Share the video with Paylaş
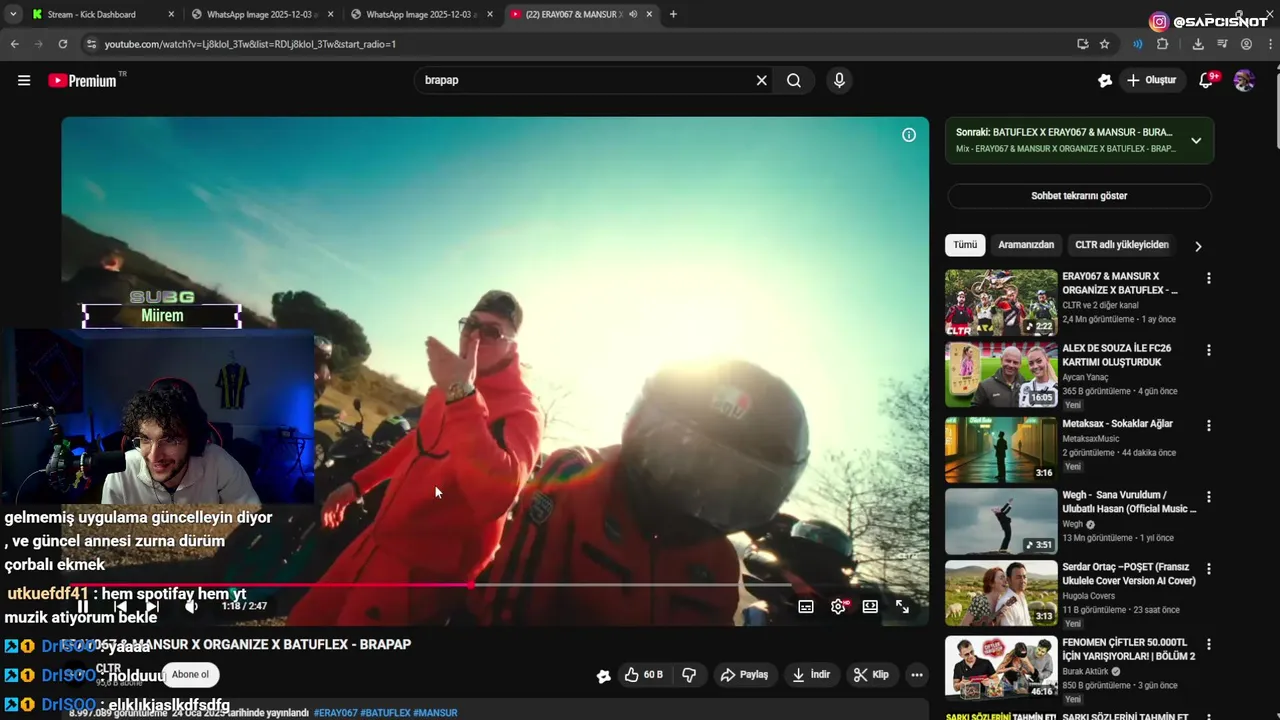1280x720 pixels. point(744,675)
